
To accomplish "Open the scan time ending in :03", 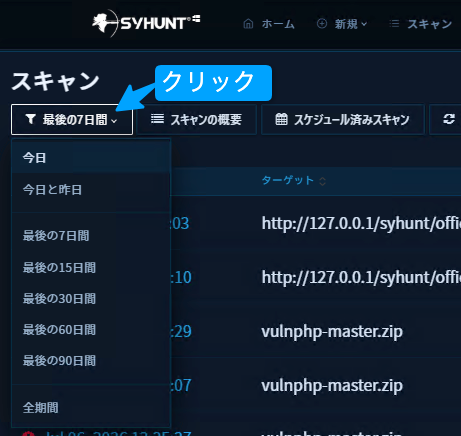I will [180, 223].
